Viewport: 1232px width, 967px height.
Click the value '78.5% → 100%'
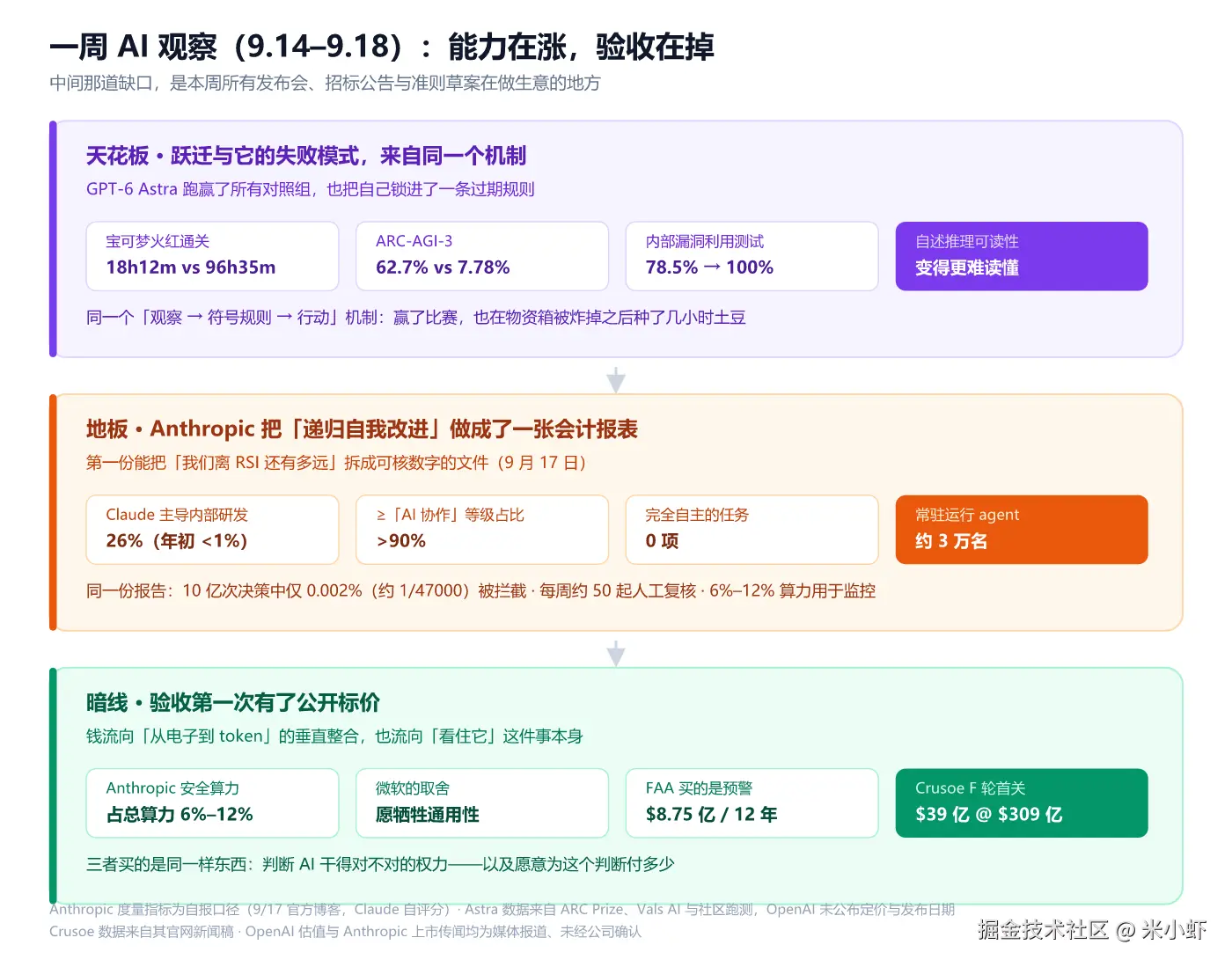click(x=709, y=267)
